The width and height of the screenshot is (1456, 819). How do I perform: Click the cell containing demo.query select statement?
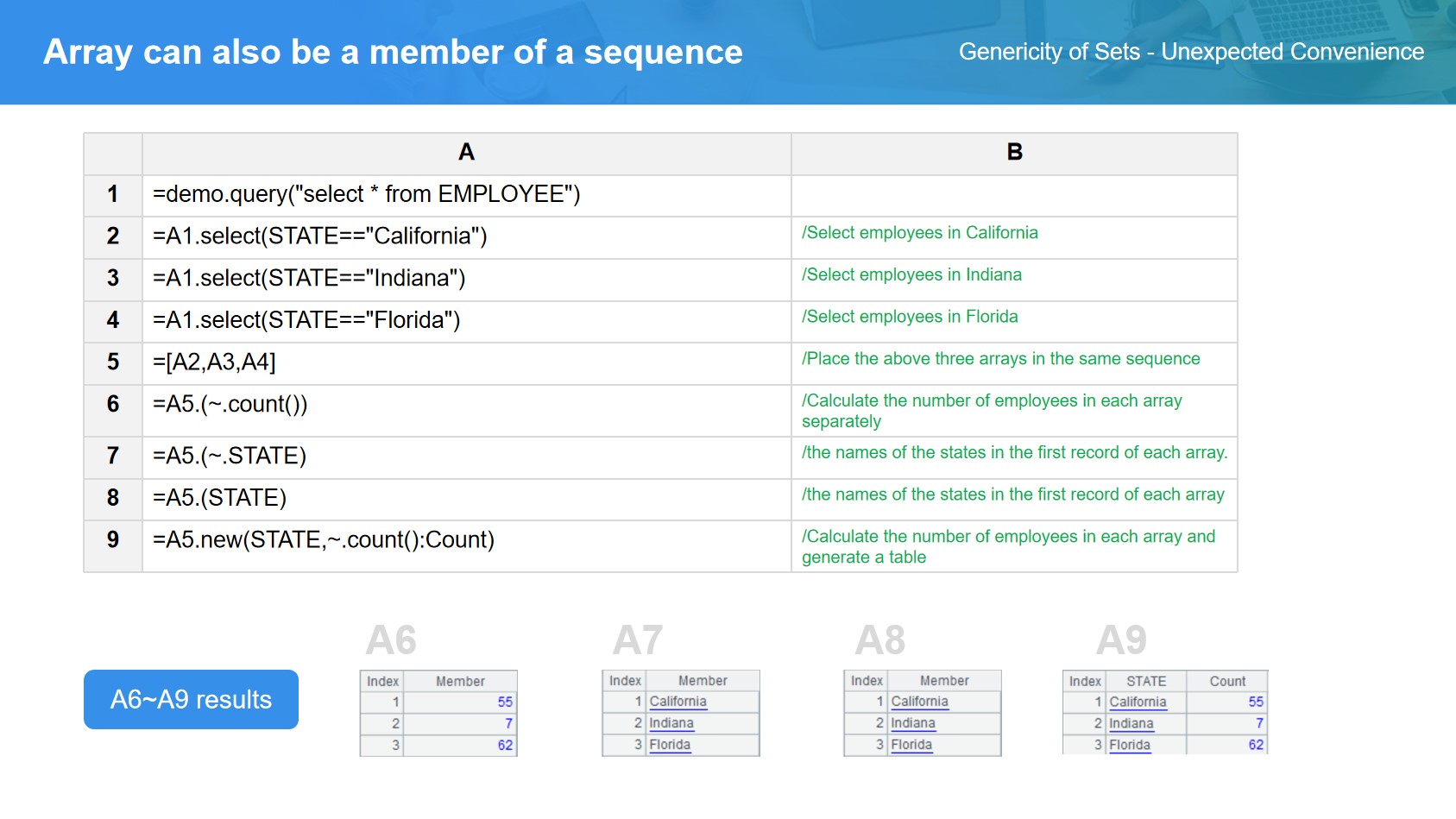[366, 194]
